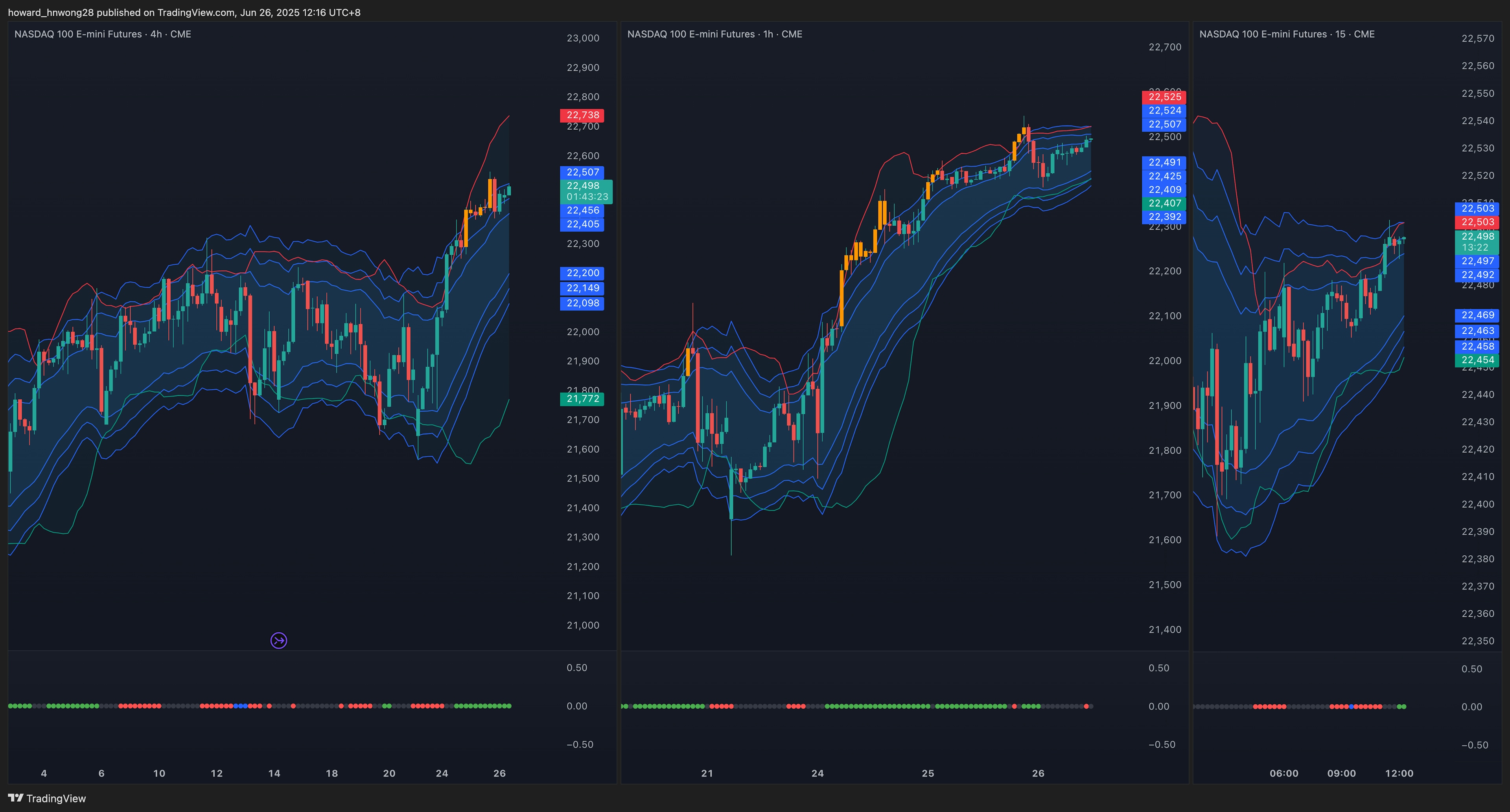Screen dimensions: 1510x812
Task: Click the 0.00 indicator scale value on 15-minute chart
Action: (x=1472, y=707)
